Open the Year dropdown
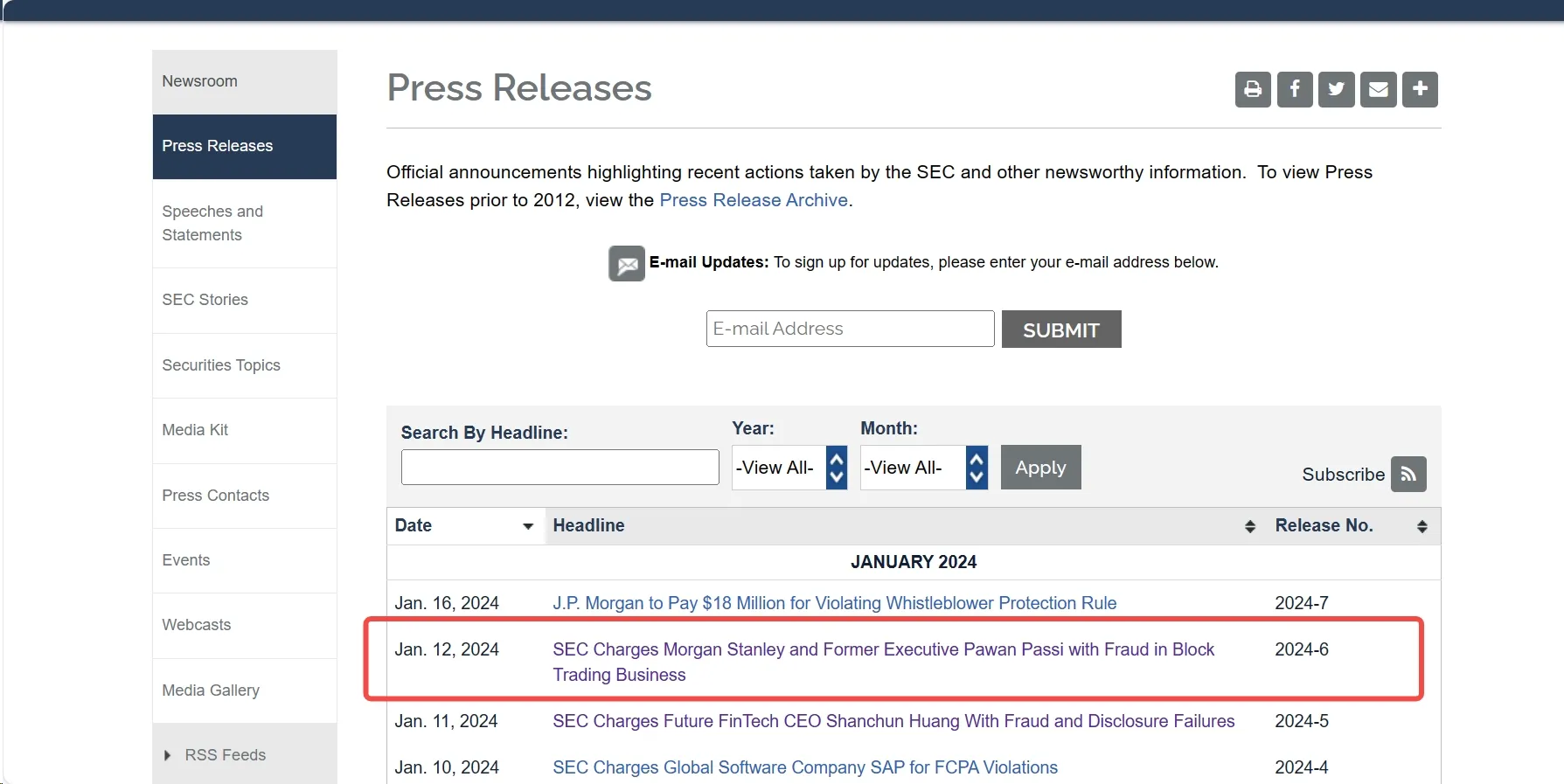1564x784 pixels. pyautogui.click(x=789, y=468)
